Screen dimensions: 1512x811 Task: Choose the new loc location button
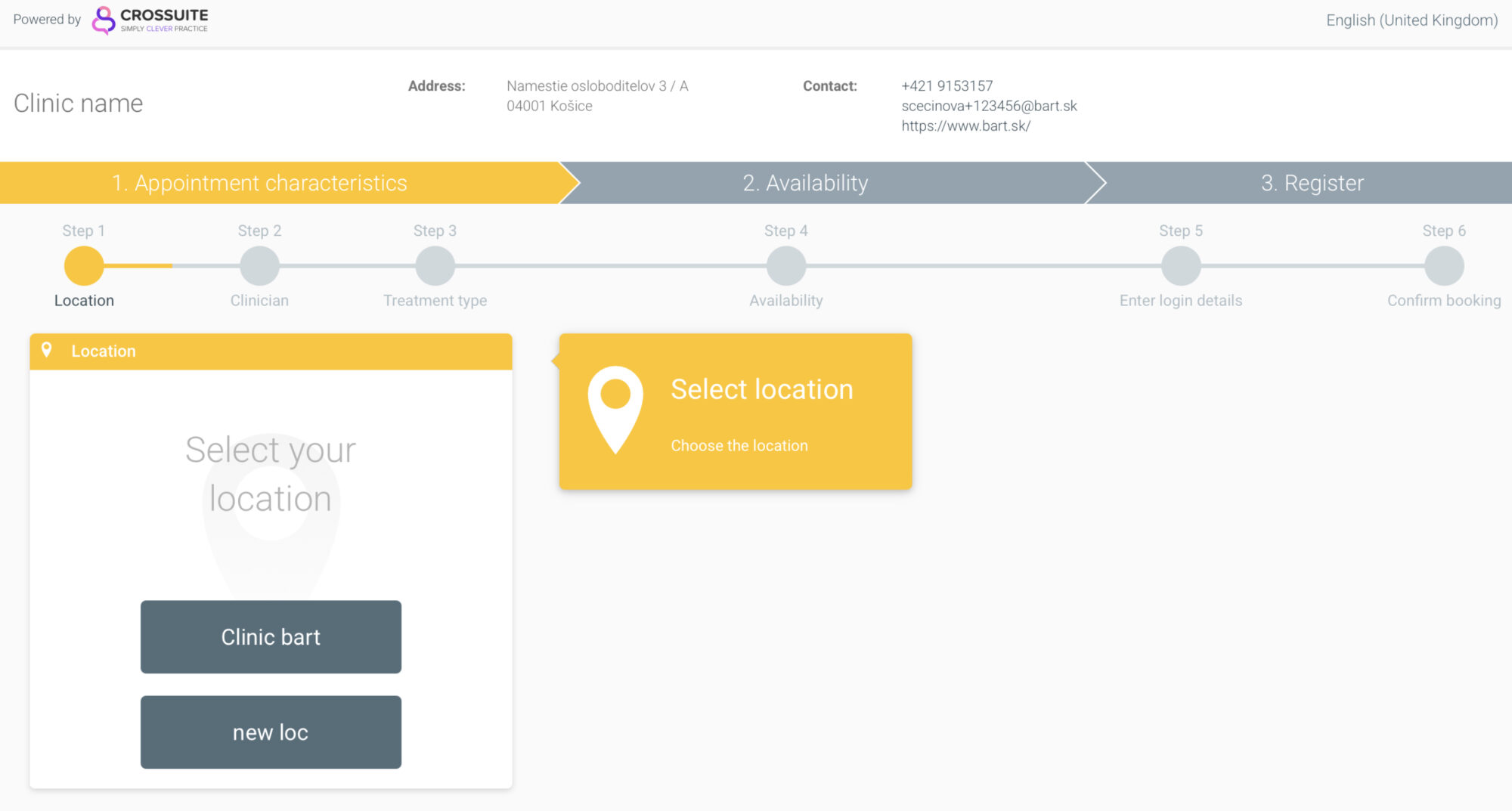271,732
